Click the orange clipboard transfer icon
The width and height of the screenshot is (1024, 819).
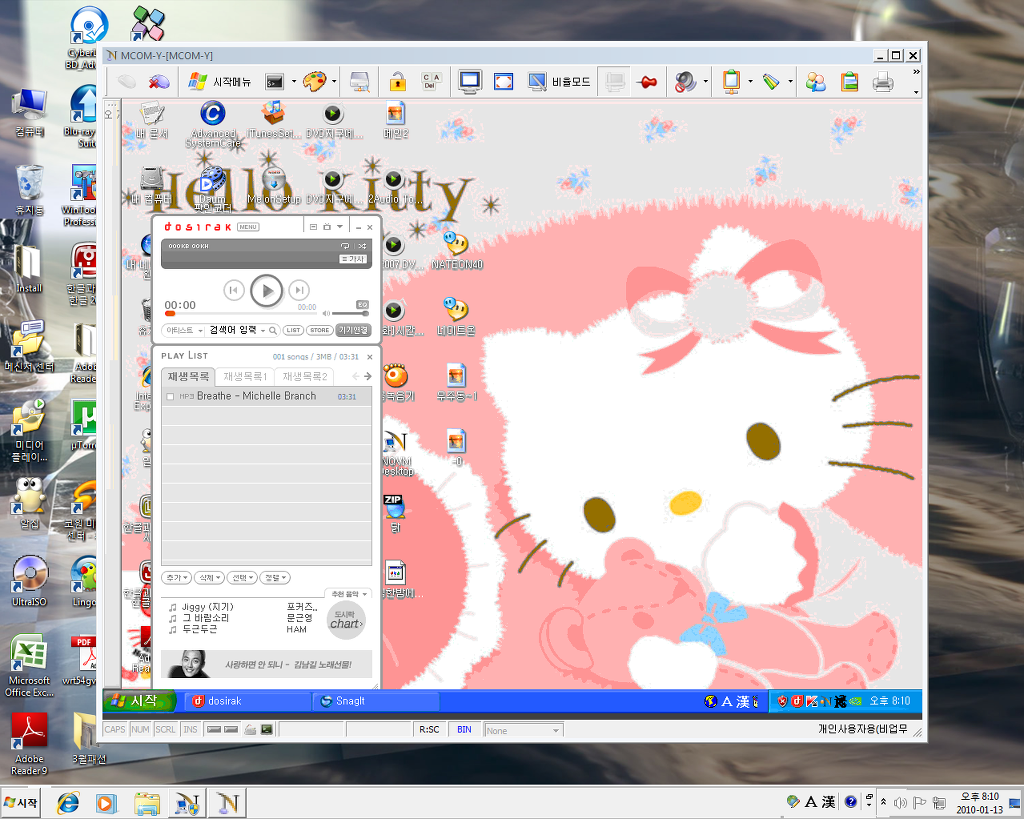[731, 82]
